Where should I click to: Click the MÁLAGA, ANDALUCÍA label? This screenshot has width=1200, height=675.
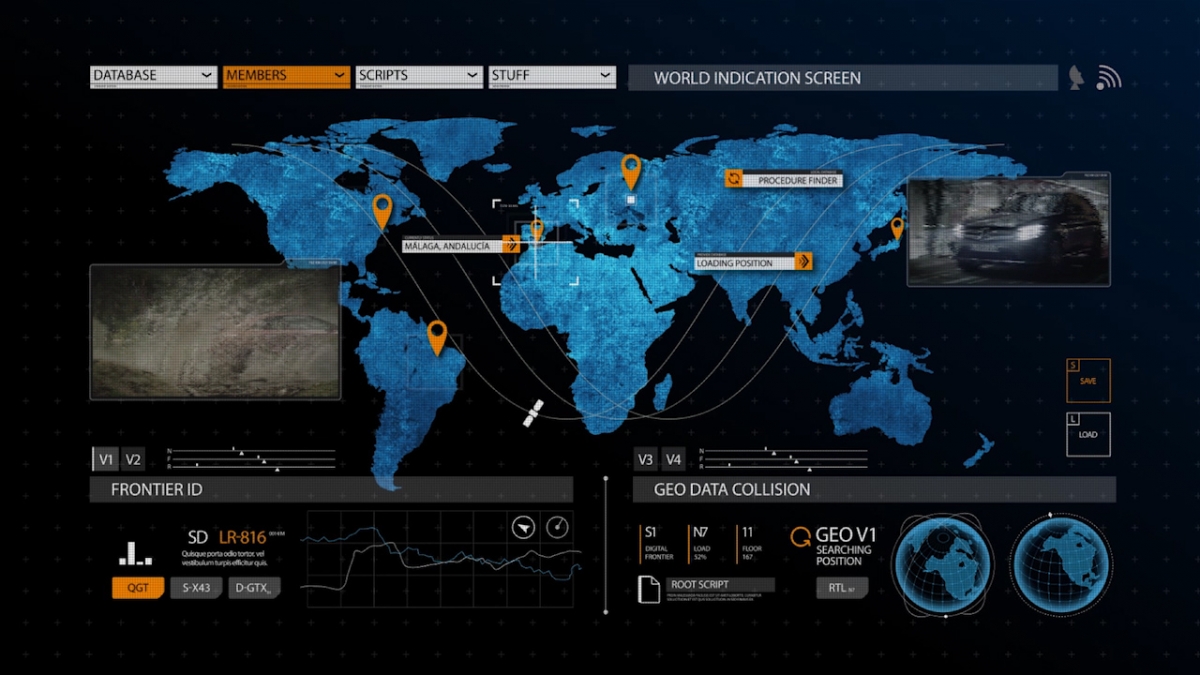[x=452, y=244]
